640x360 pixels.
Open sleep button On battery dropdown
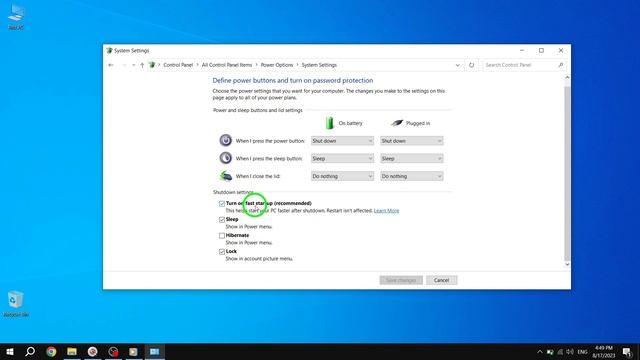tap(342, 158)
